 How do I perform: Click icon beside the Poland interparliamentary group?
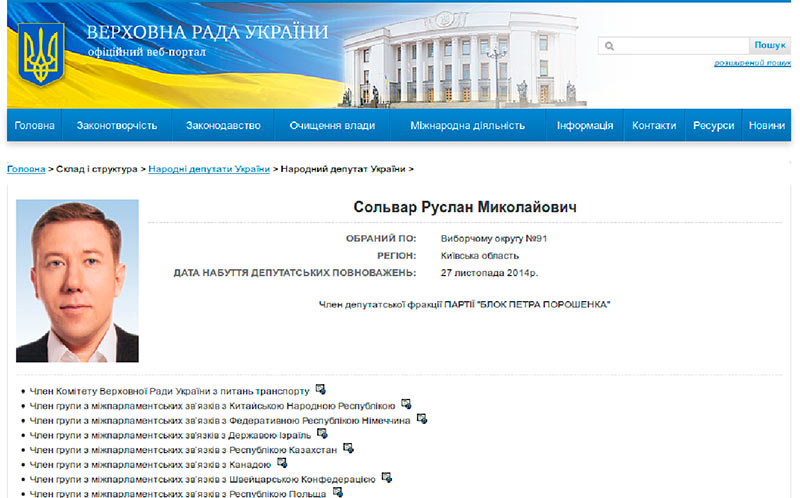coord(338,492)
